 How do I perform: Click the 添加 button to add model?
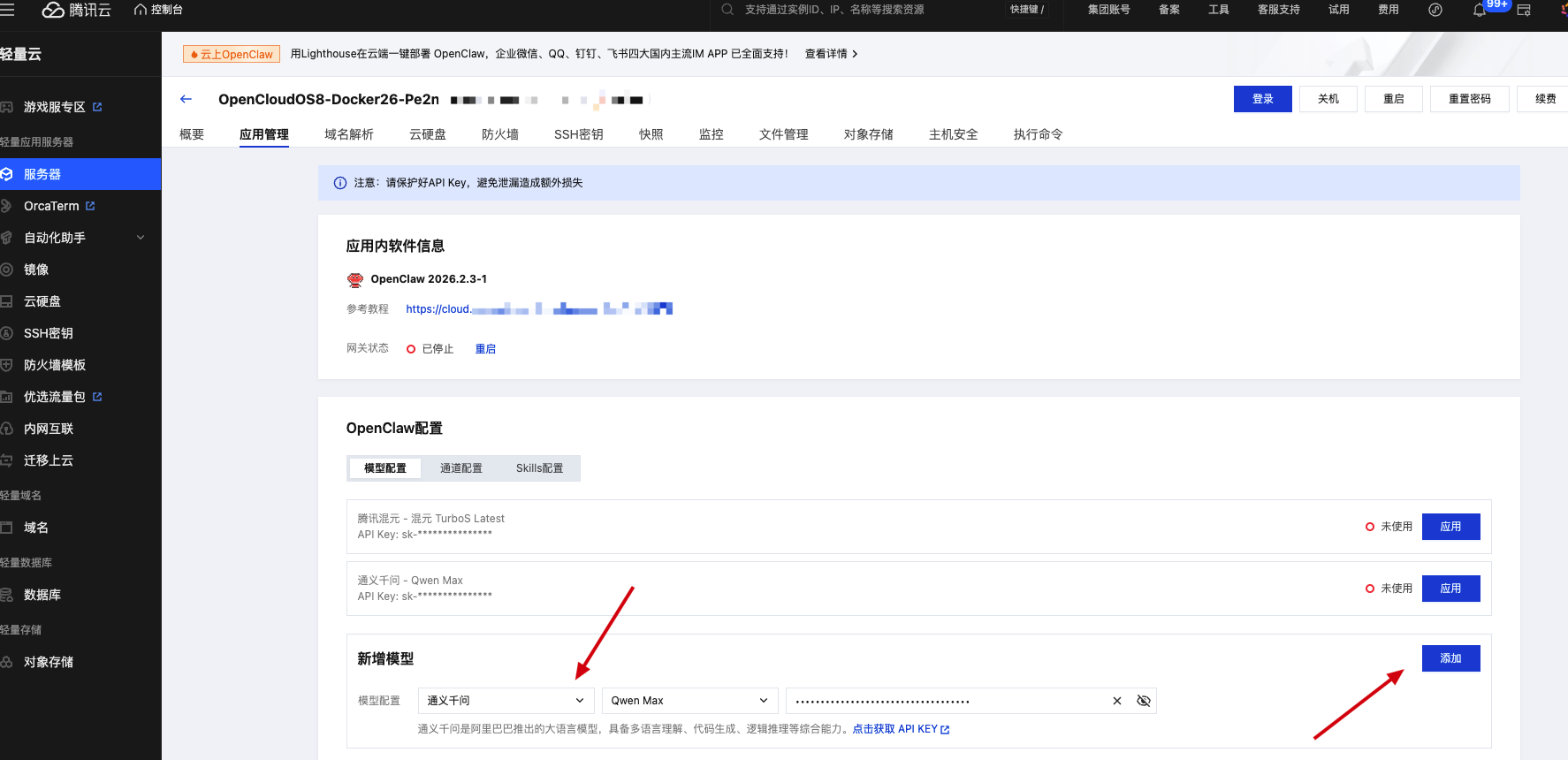(x=1451, y=658)
